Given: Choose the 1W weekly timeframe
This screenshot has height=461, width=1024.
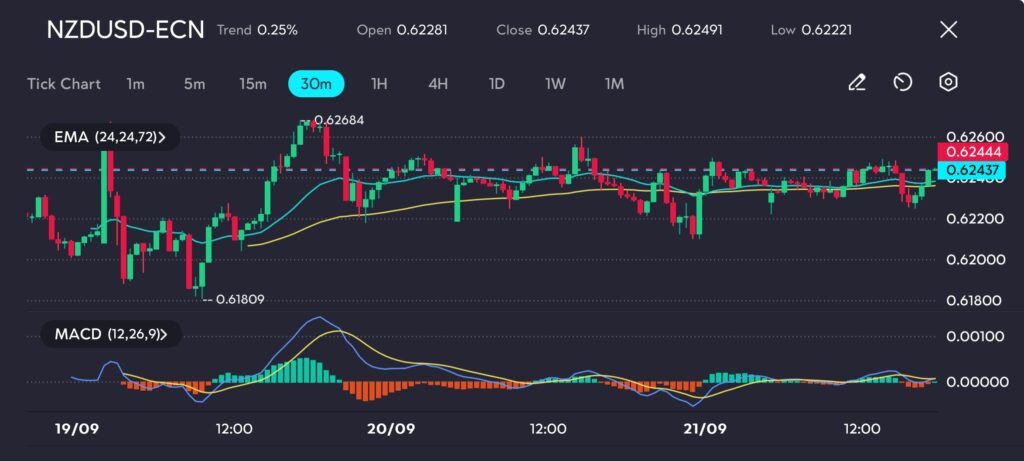Looking at the screenshot, I should point(555,84).
